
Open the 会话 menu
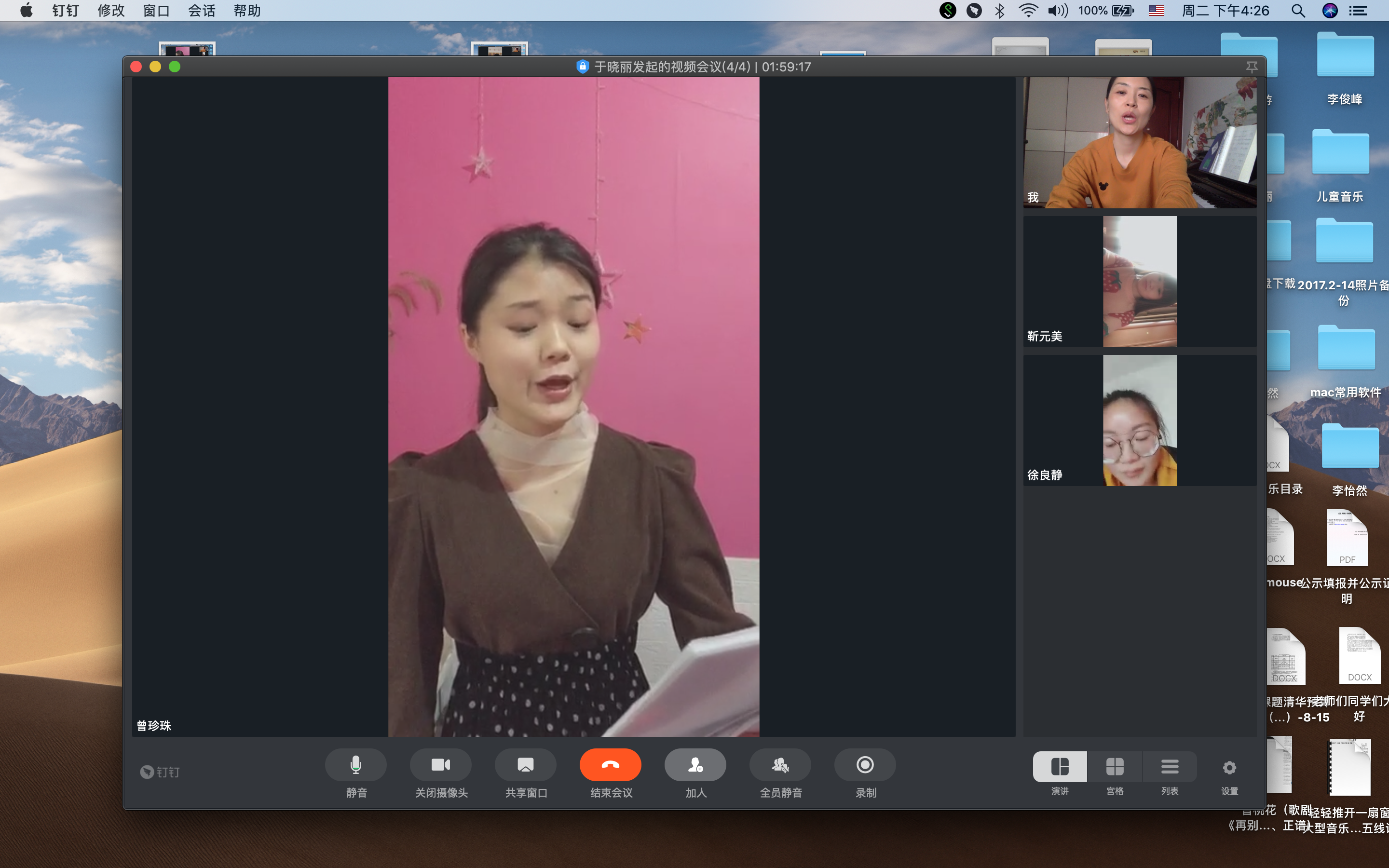202,10
